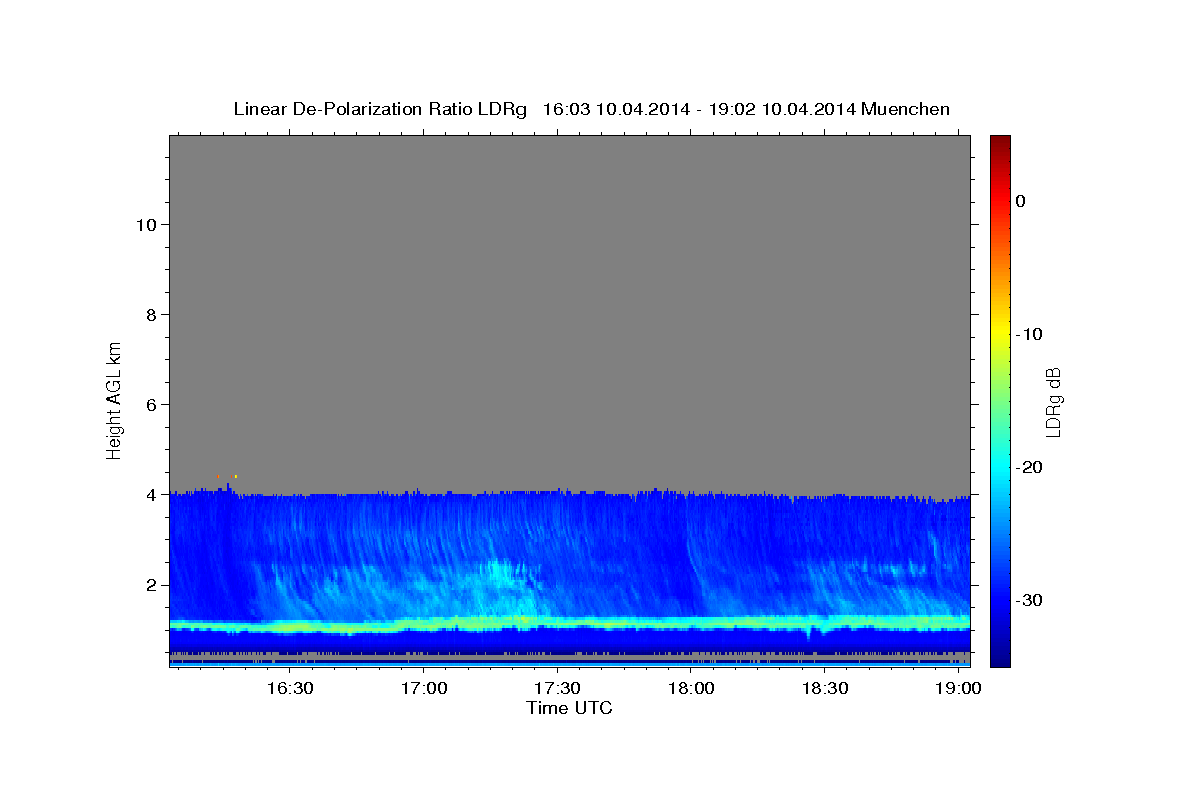Click the 16:30 time tick label
1200x800 pixels.
(x=289, y=689)
